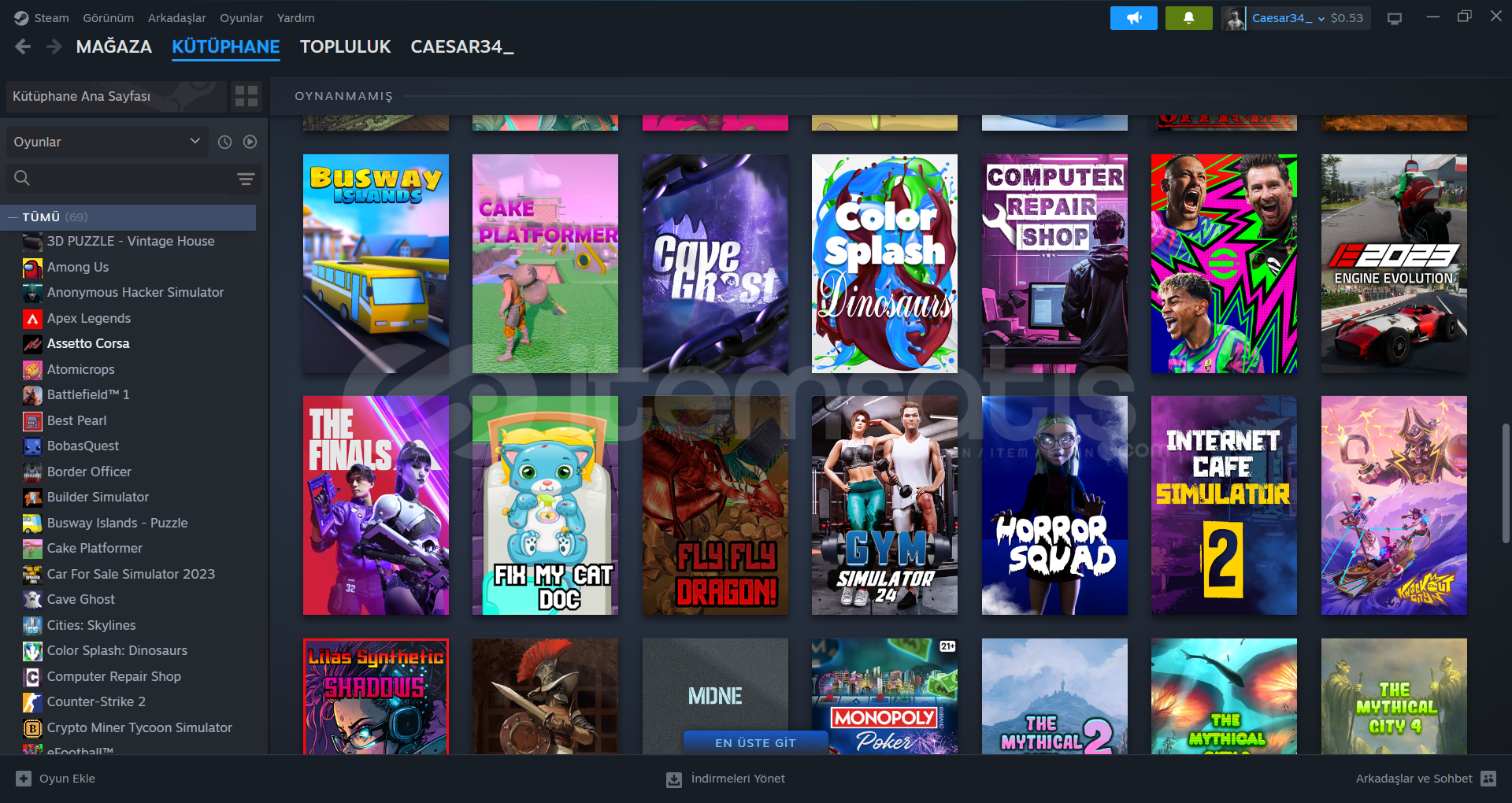Open the Internet Cafe Simulator 2 cover

point(1224,505)
